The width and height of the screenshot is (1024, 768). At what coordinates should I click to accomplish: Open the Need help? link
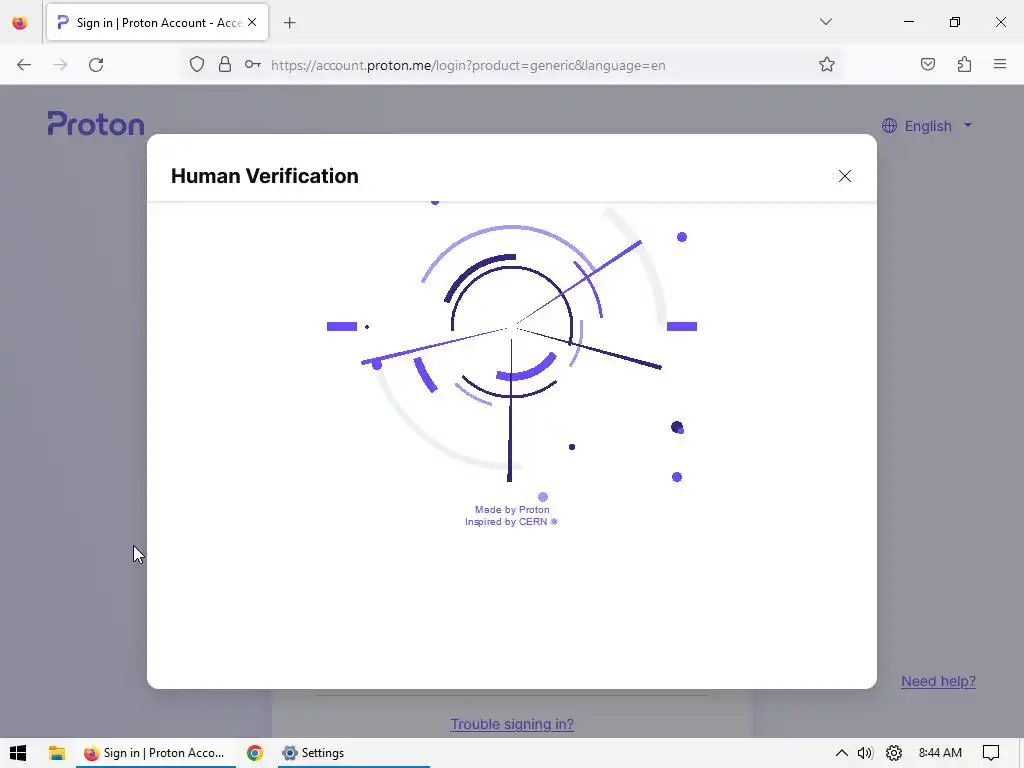pyautogui.click(x=938, y=681)
